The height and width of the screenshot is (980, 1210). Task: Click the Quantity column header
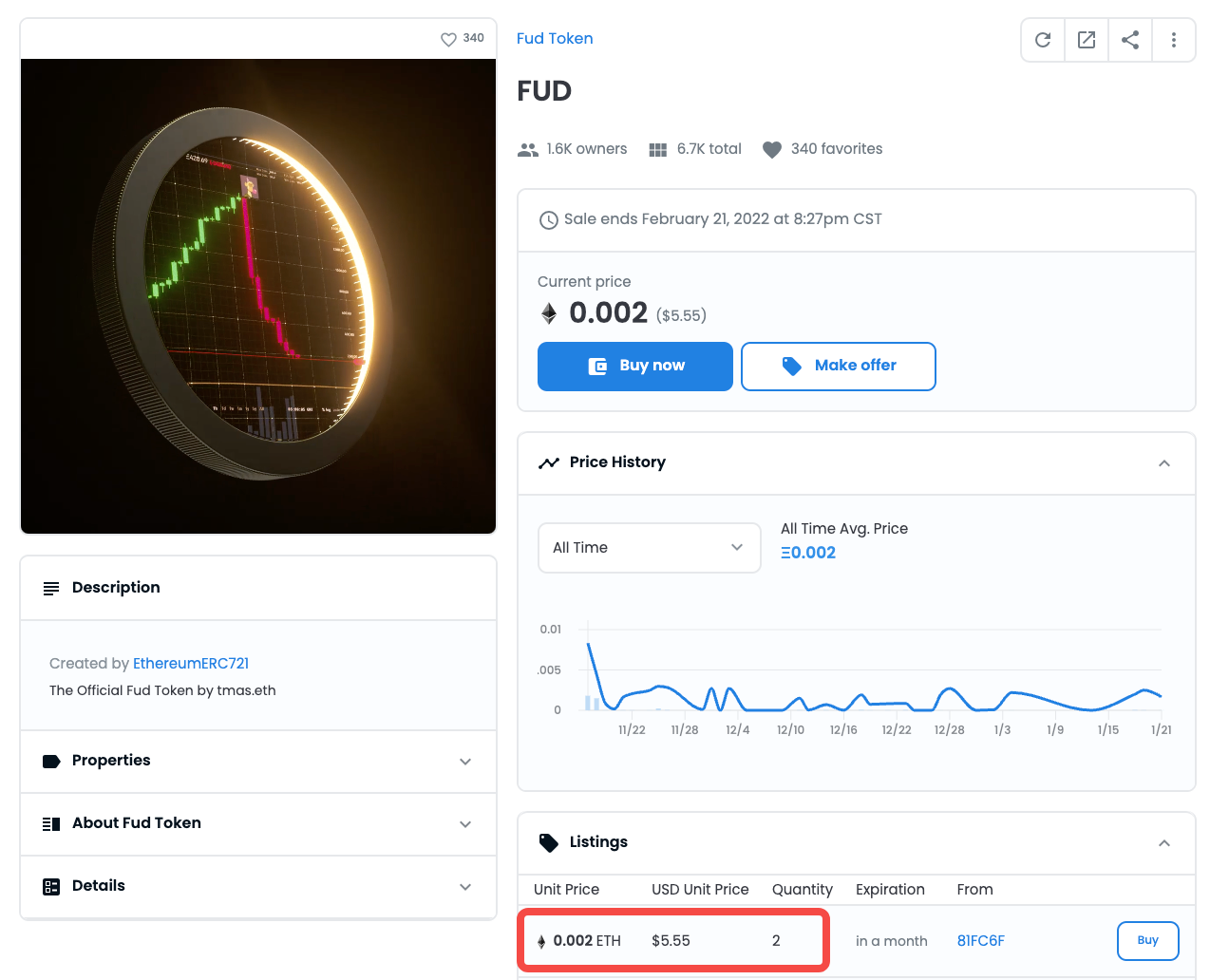click(x=803, y=889)
